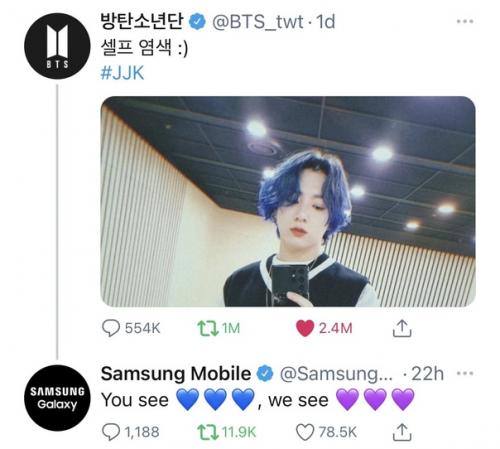Open the 방탄소년단 display name
This screenshot has height=449, width=500.
[x=142, y=21]
